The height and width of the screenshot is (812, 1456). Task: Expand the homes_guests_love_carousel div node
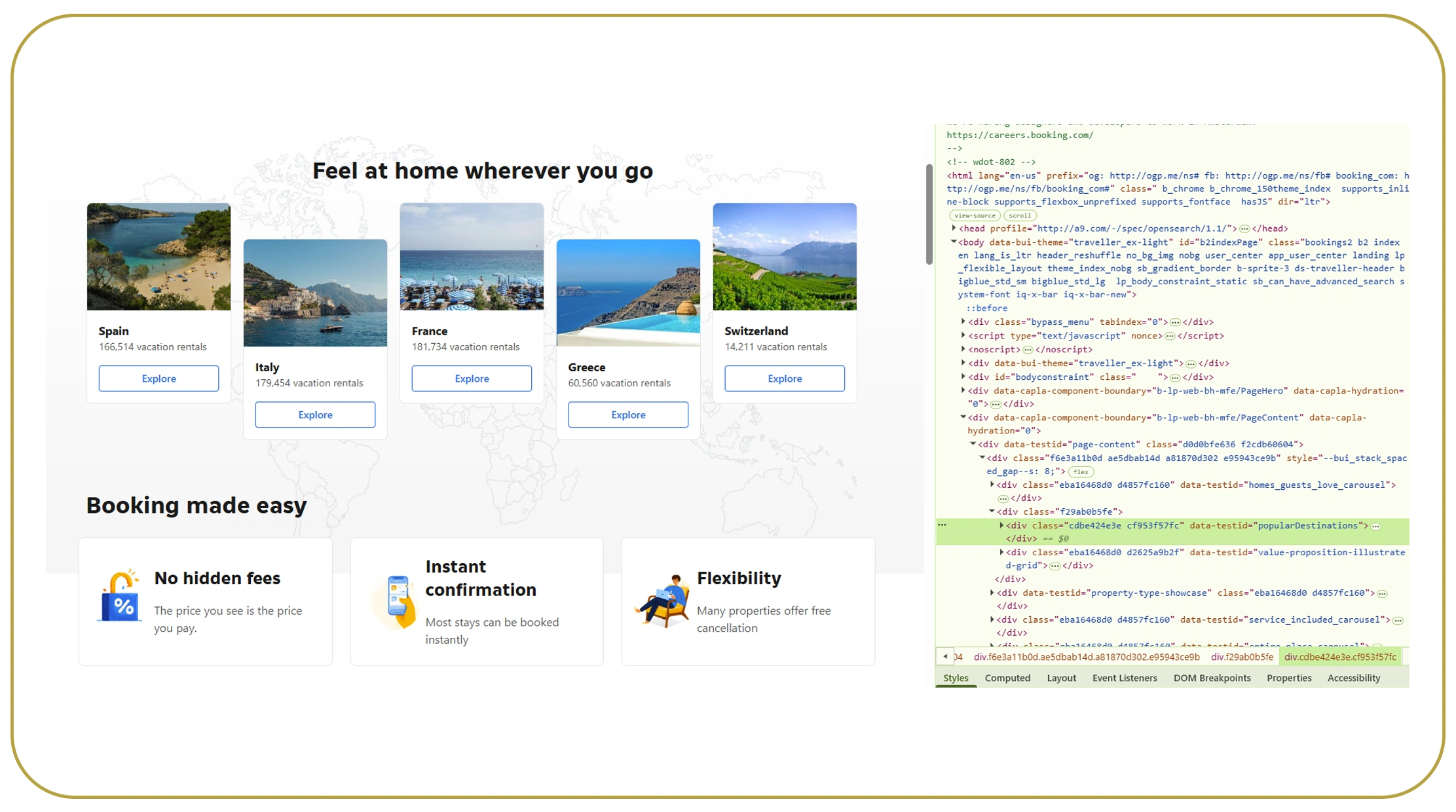(992, 485)
